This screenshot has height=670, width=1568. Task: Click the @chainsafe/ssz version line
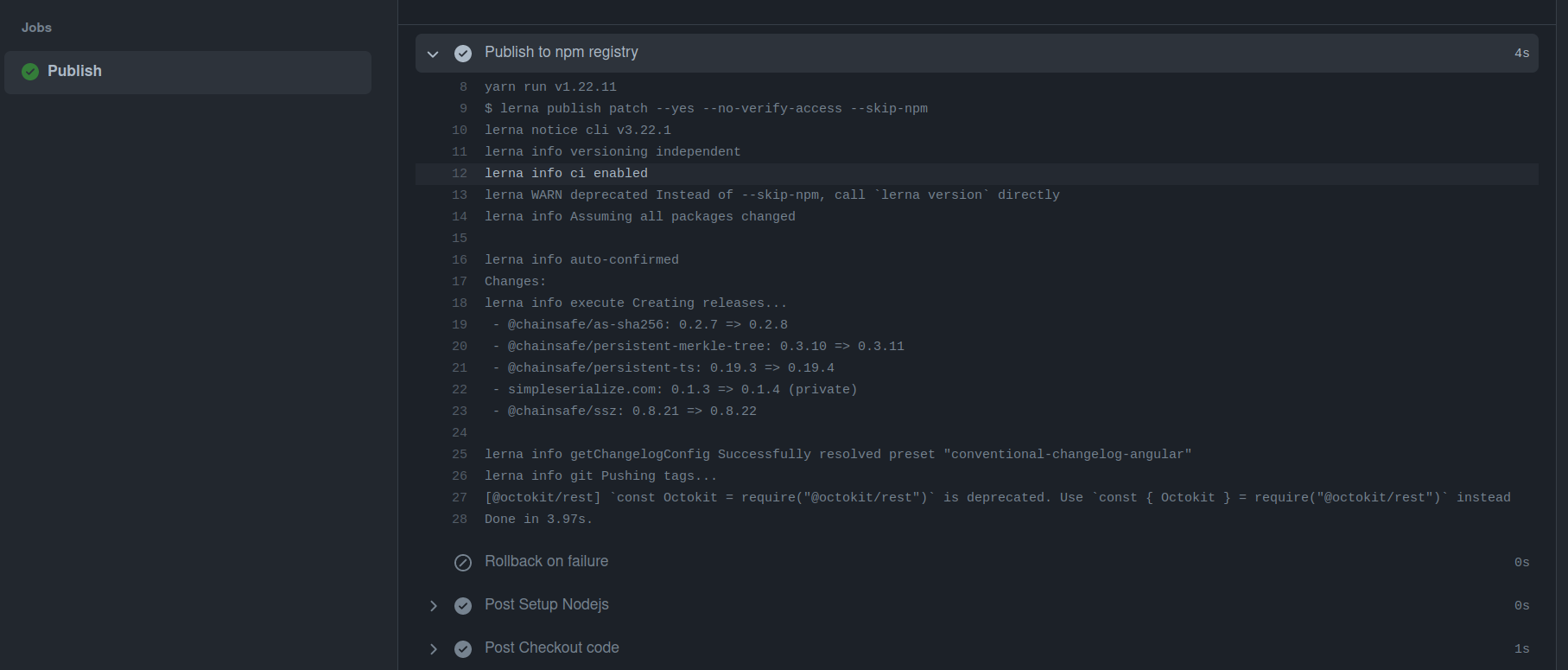(625, 412)
